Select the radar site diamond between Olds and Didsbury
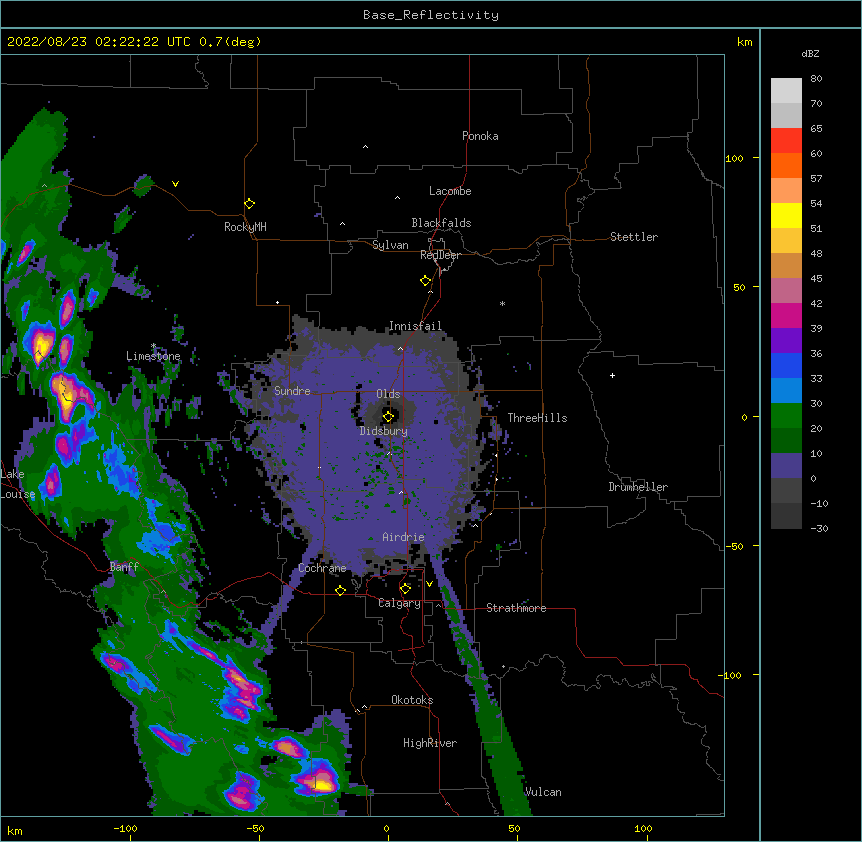The width and height of the screenshot is (862, 842). [388, 416]
